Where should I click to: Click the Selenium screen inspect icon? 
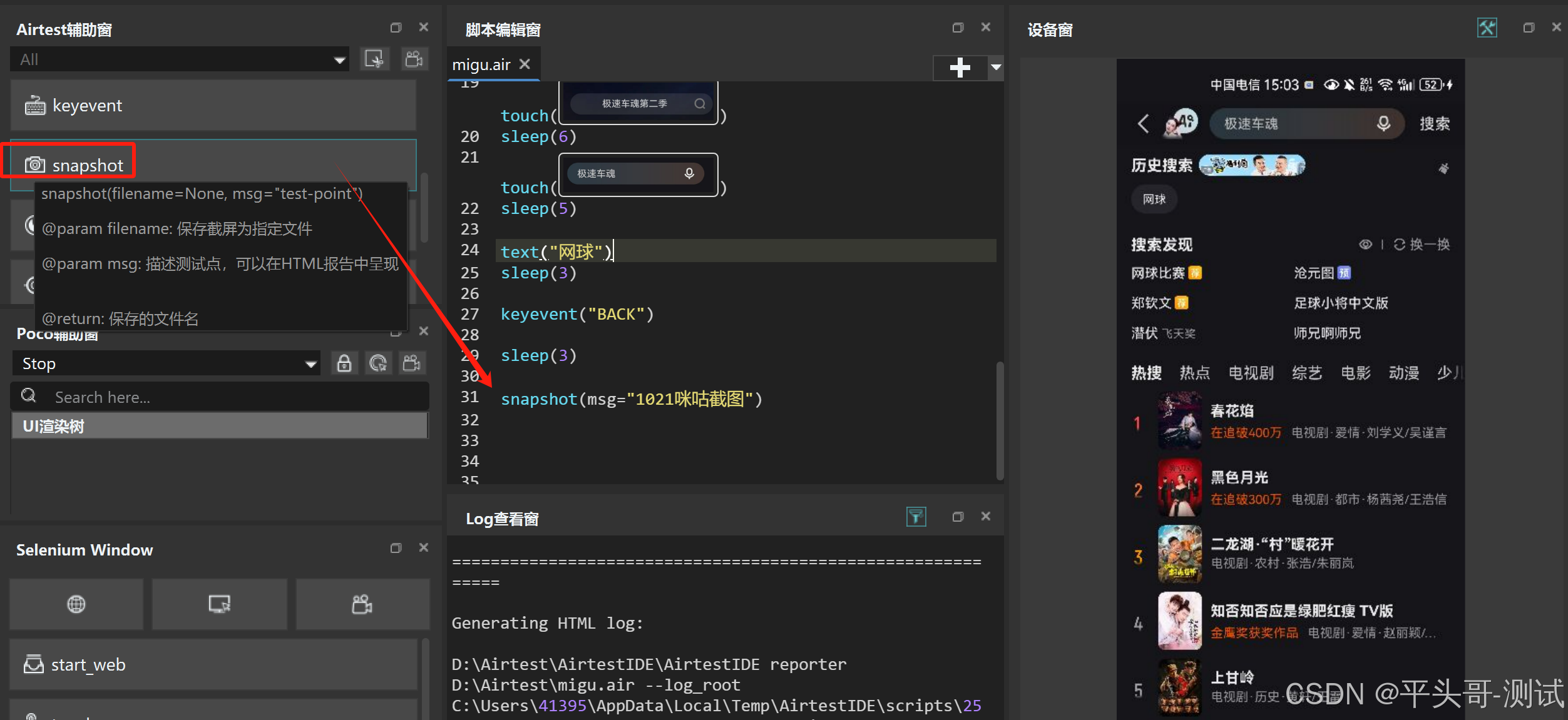(x=219, y=604)
